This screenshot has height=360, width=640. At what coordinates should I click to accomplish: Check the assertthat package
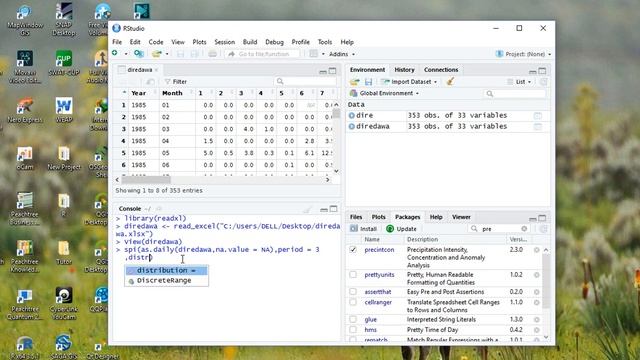point(353,291)
